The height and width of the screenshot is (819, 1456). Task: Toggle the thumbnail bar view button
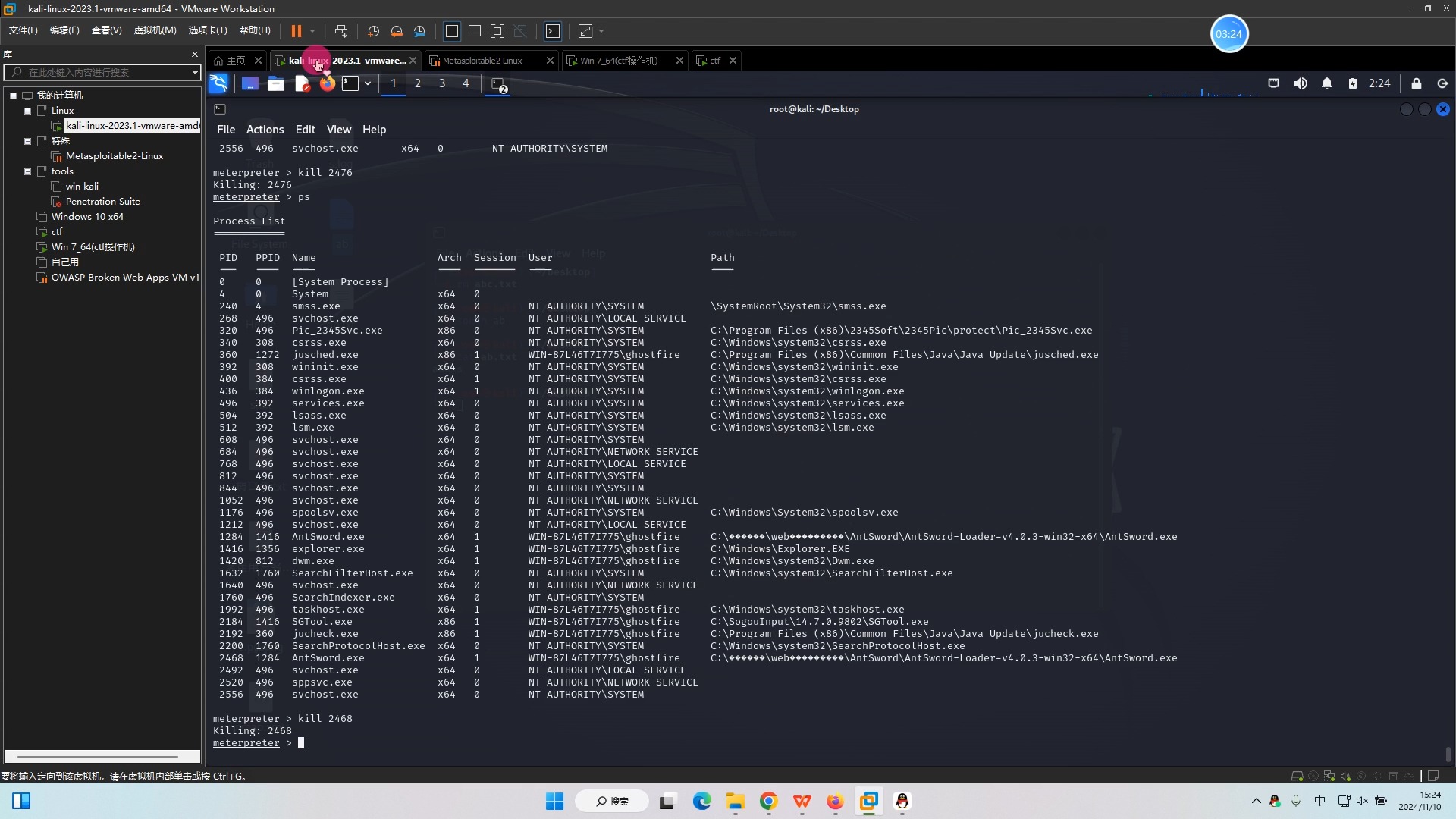coord(475,31)
